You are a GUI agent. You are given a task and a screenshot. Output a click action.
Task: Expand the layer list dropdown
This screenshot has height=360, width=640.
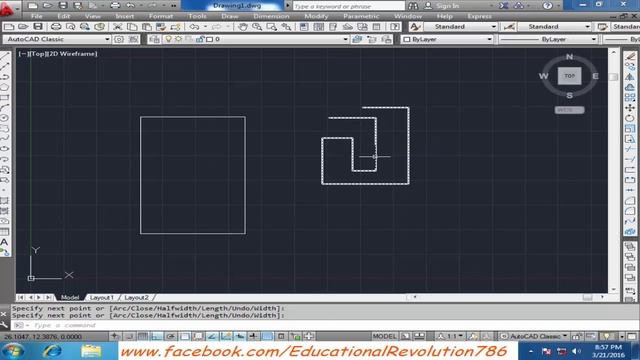(x=345, y=39)
